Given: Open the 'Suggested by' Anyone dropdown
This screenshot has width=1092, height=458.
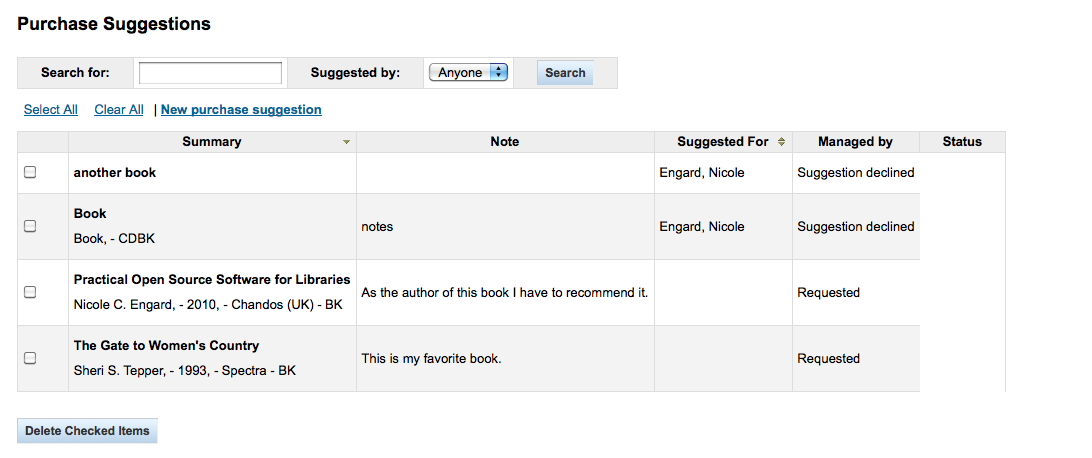Looking at the screenshot, I should coord(468,72).
